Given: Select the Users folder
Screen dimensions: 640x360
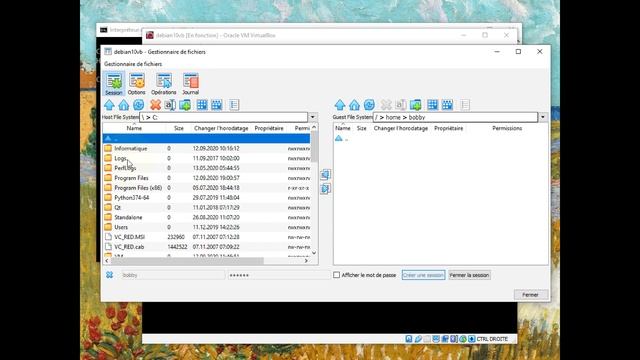Looking at the screenshot, I should click(207, 227).
